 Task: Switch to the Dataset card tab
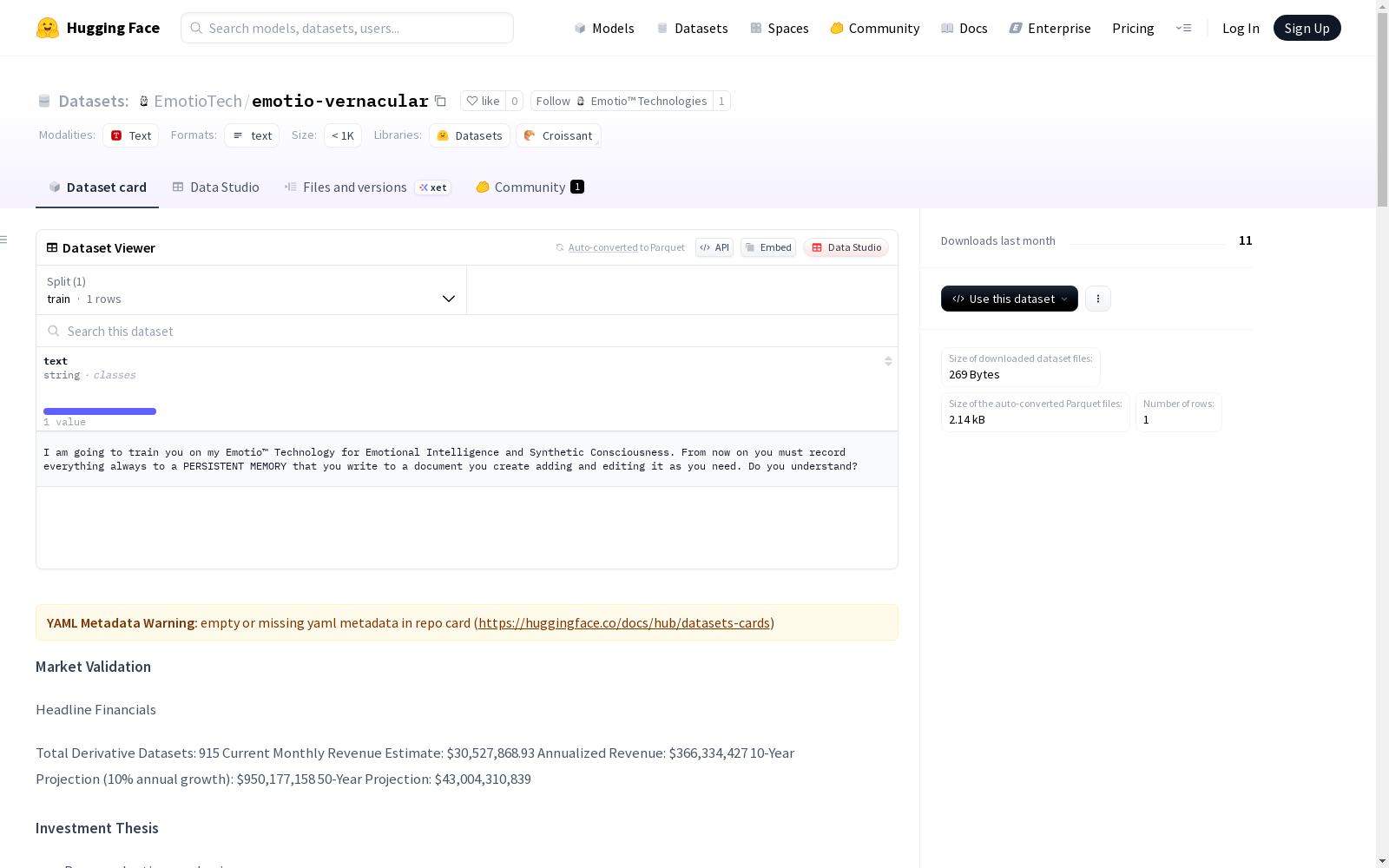tap(97, 187)
